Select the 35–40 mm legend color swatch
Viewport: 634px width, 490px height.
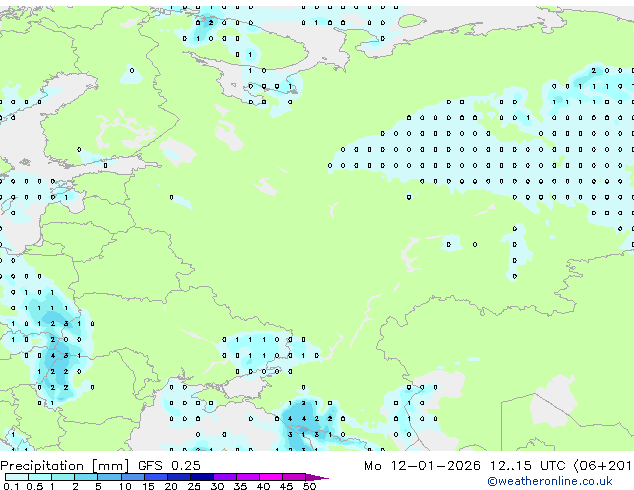click(247, 477)
